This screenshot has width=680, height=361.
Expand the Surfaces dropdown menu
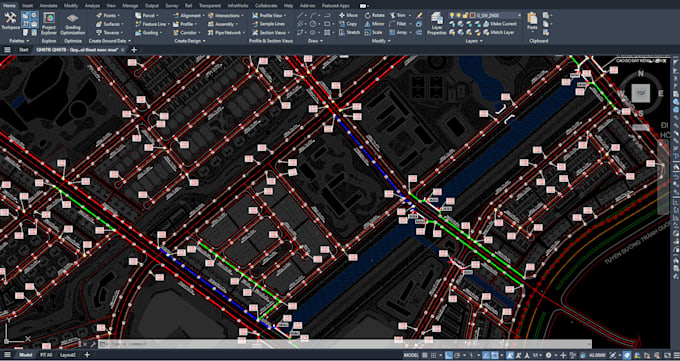point(109,24)
